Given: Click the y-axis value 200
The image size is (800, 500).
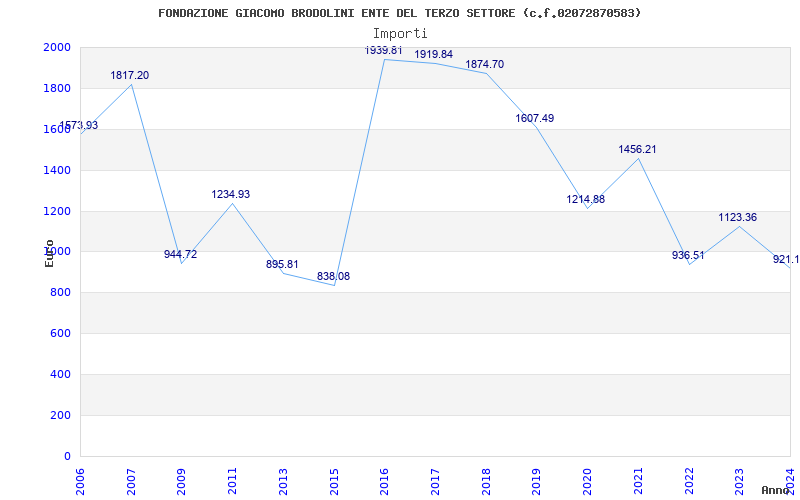Looking at the screenshot, I should pyautogui.click(x=62, y=415).
